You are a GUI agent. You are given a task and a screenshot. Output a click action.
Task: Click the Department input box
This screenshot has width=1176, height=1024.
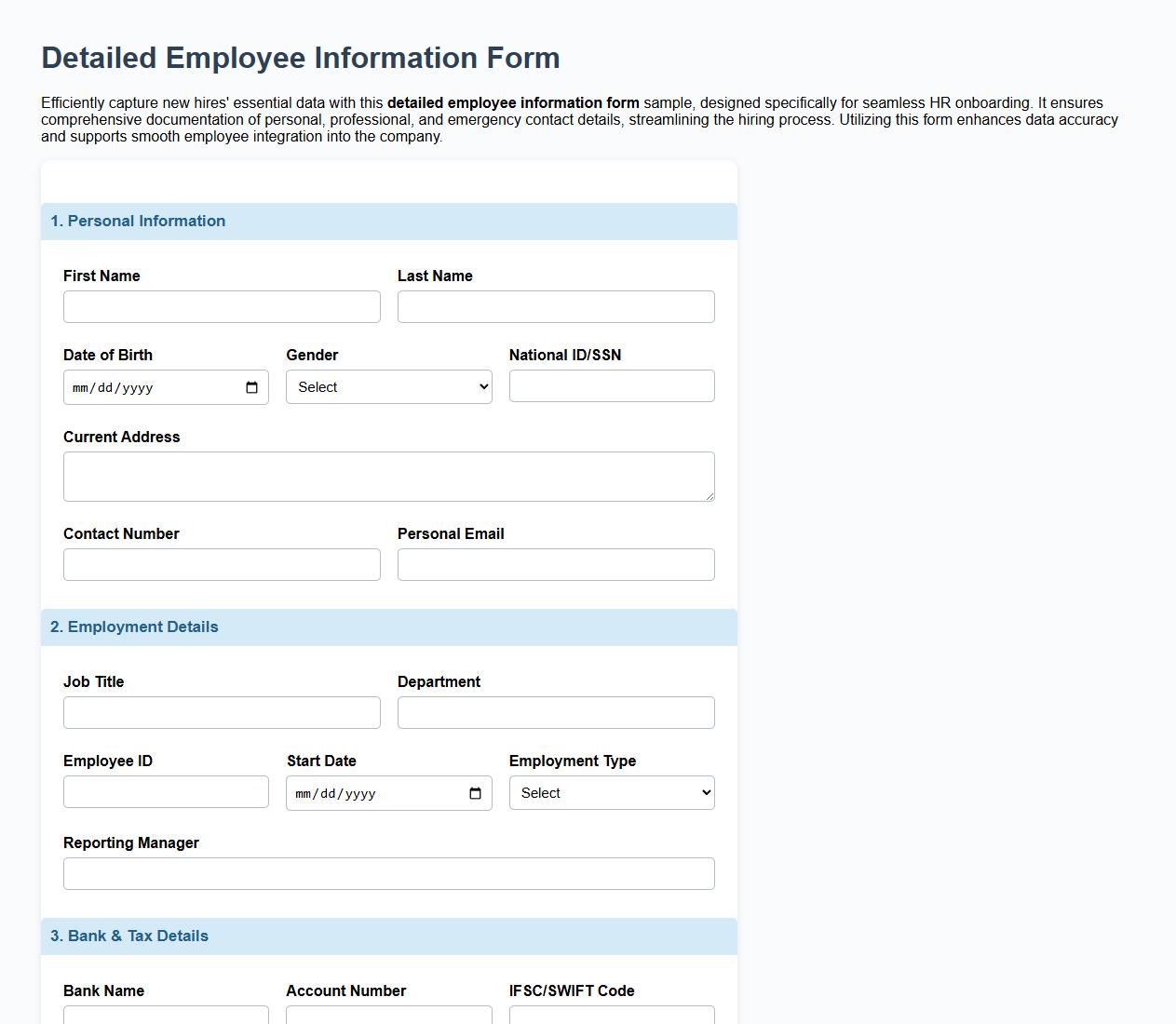[x=555, y=712]
